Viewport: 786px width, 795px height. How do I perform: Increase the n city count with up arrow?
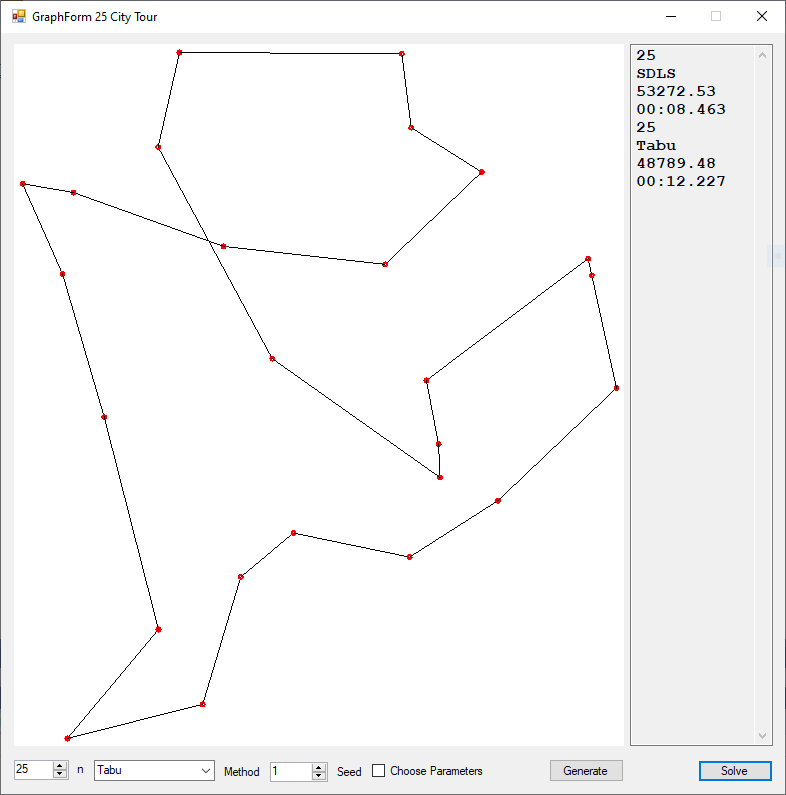(60, 767)
